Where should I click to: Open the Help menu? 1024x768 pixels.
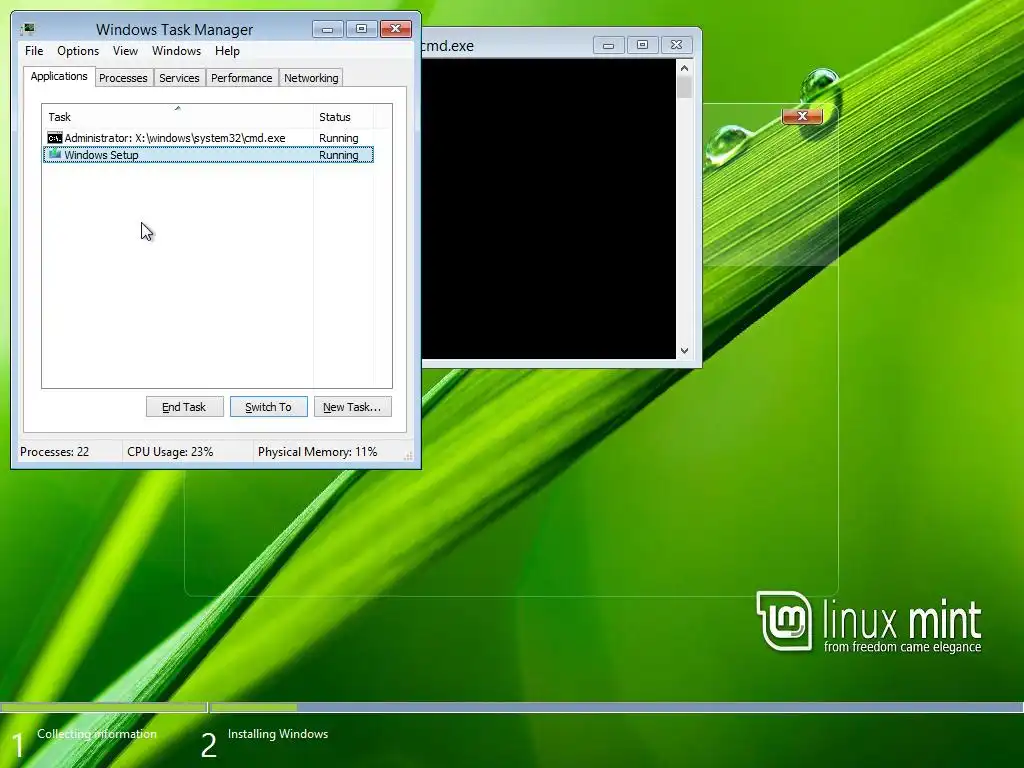tap(227, 51)
